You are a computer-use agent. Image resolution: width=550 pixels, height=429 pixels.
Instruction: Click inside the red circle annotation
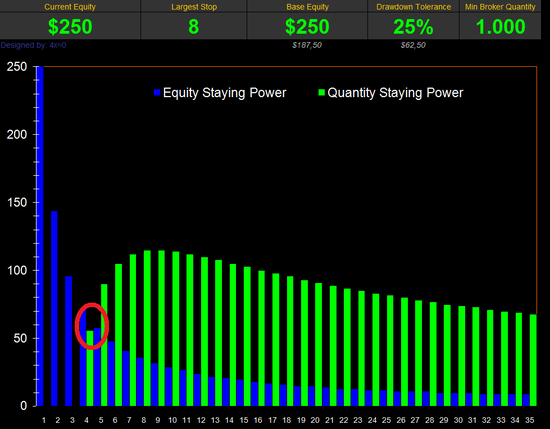(92, 326)
